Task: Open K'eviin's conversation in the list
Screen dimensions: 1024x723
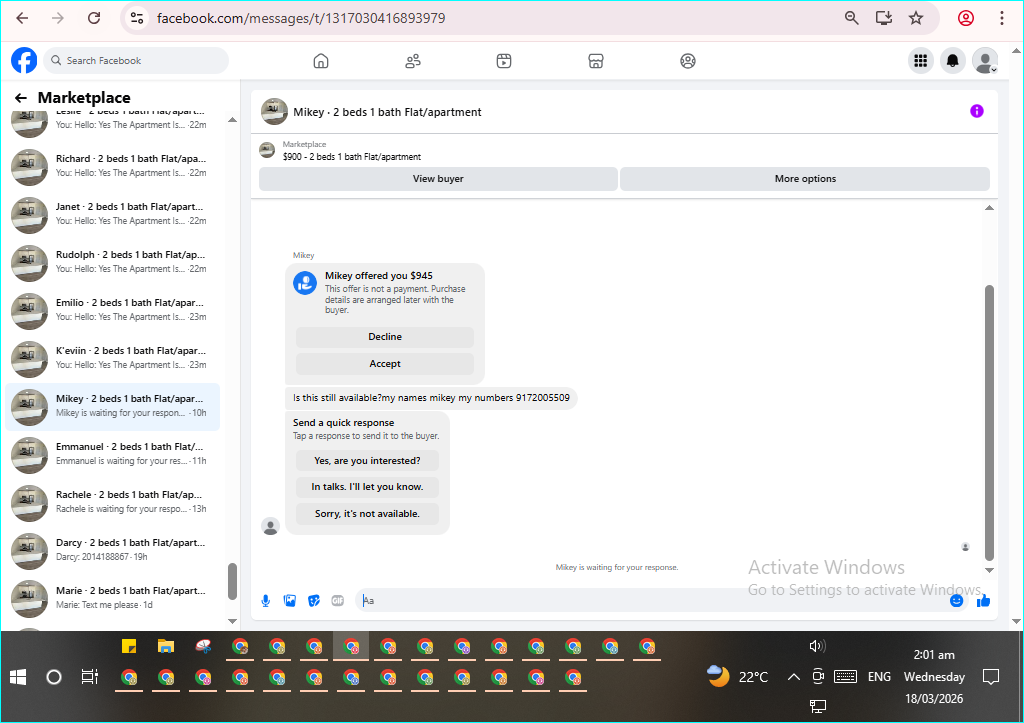Action: coord(112,359)
